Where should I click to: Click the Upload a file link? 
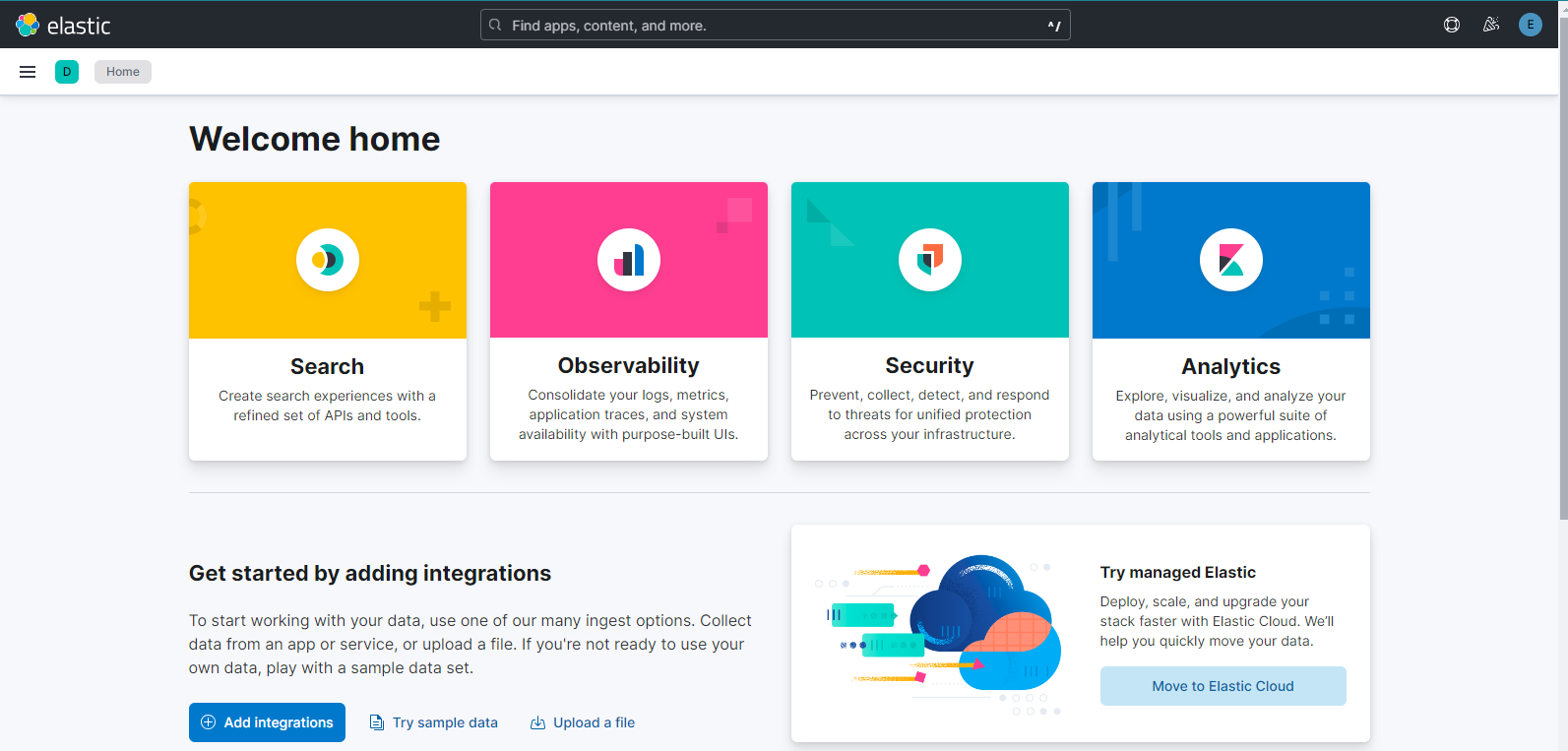pos(583,722)
